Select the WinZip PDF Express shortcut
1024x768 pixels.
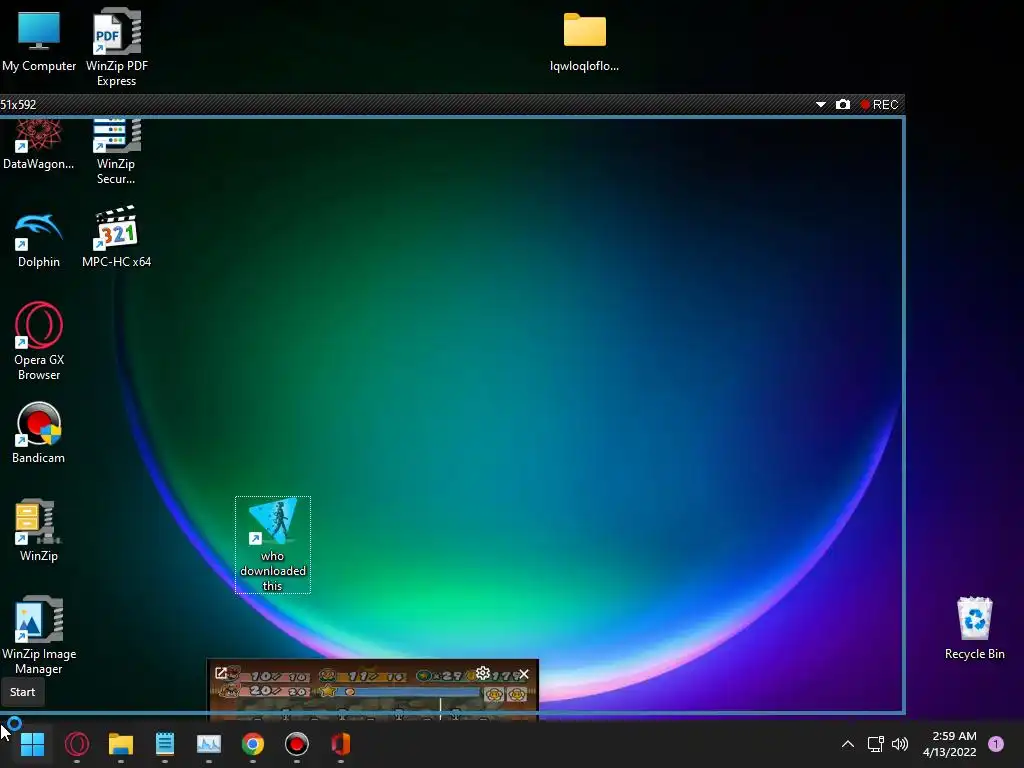pyautogui.click(x=116, y=47)
